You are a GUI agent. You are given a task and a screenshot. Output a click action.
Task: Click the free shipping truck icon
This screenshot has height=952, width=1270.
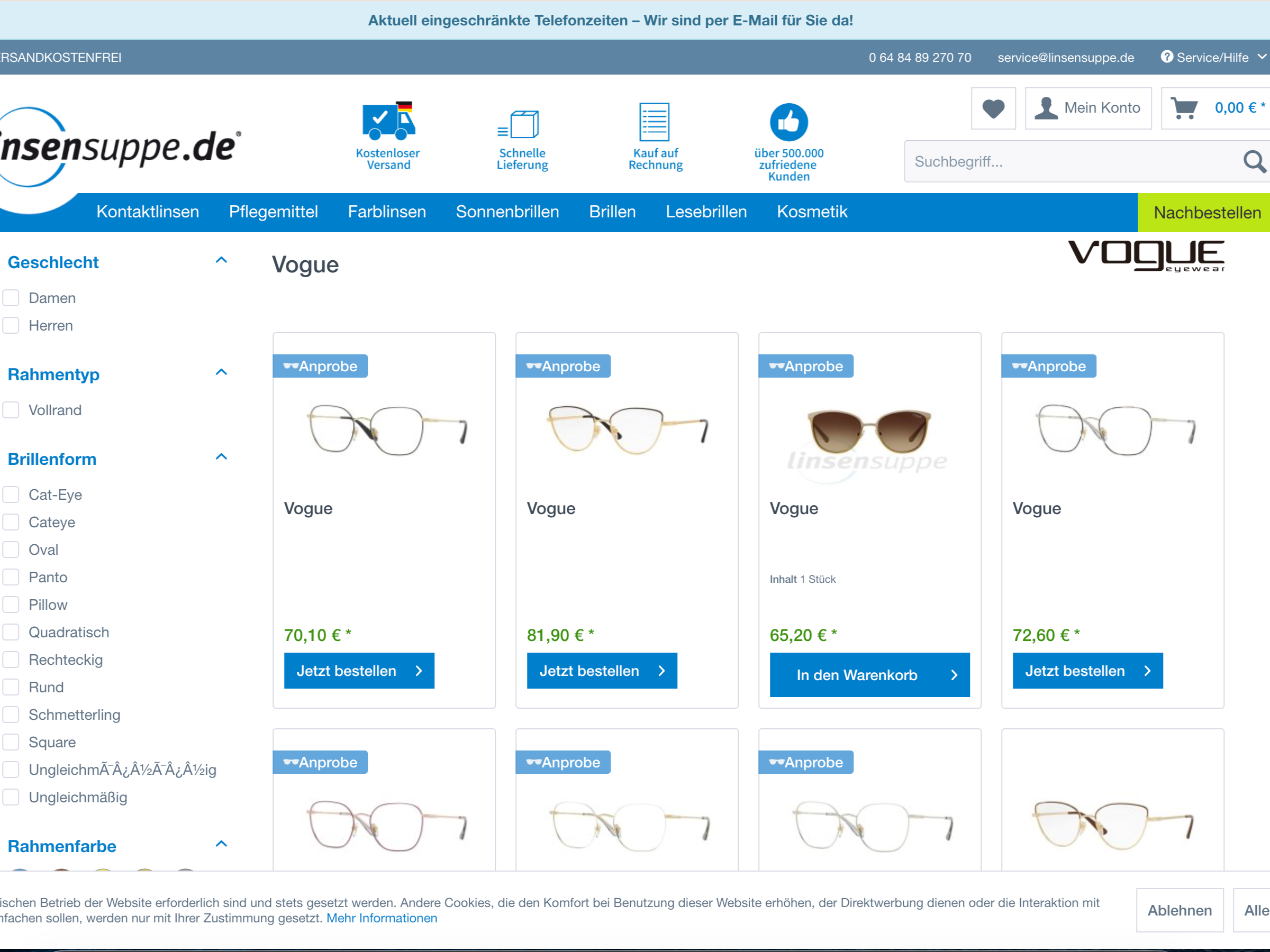[x=389, y=121]
